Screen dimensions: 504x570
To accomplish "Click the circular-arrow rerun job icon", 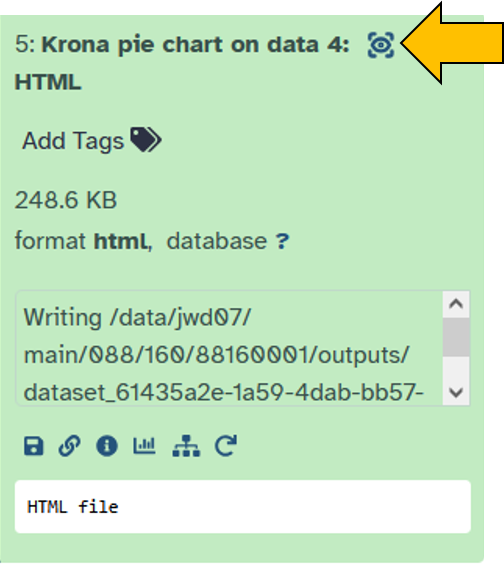I will pos(226,446).
